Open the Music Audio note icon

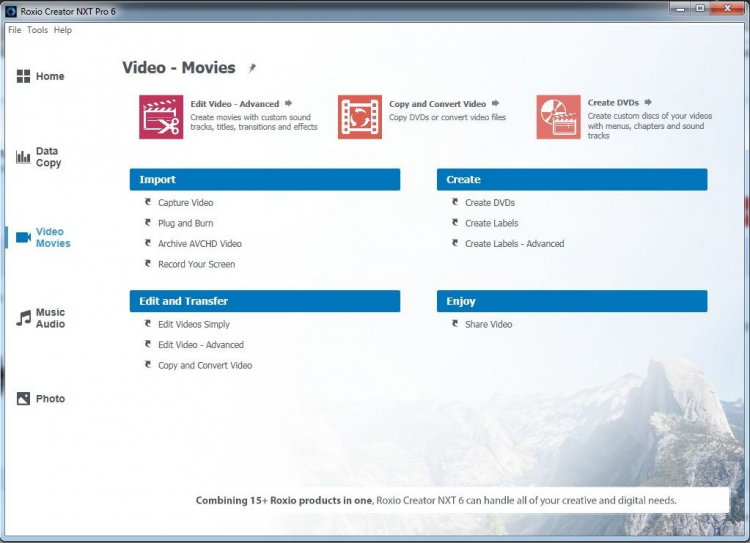(23, 318)
